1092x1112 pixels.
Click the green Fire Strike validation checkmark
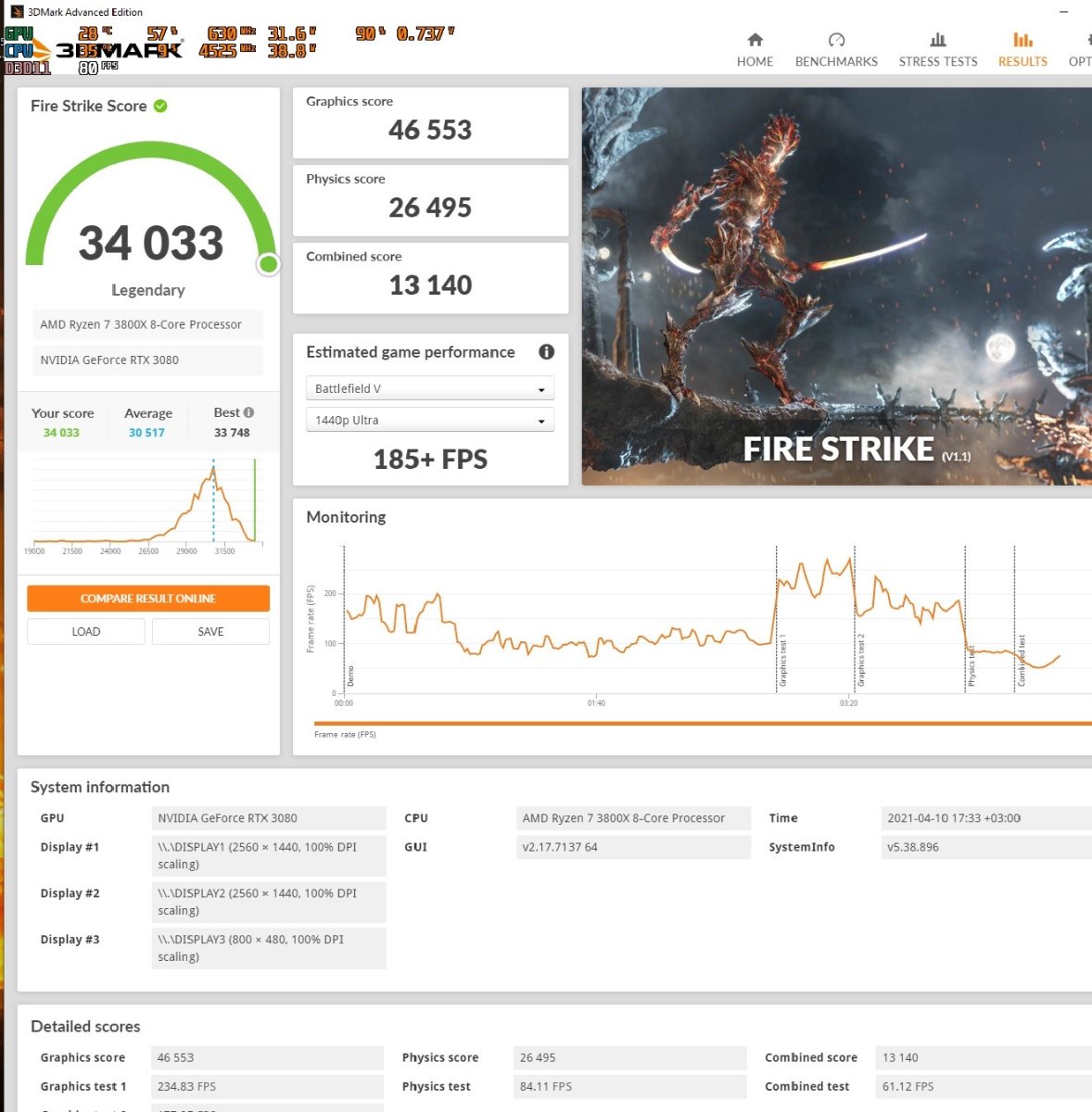tap(160, 106)
